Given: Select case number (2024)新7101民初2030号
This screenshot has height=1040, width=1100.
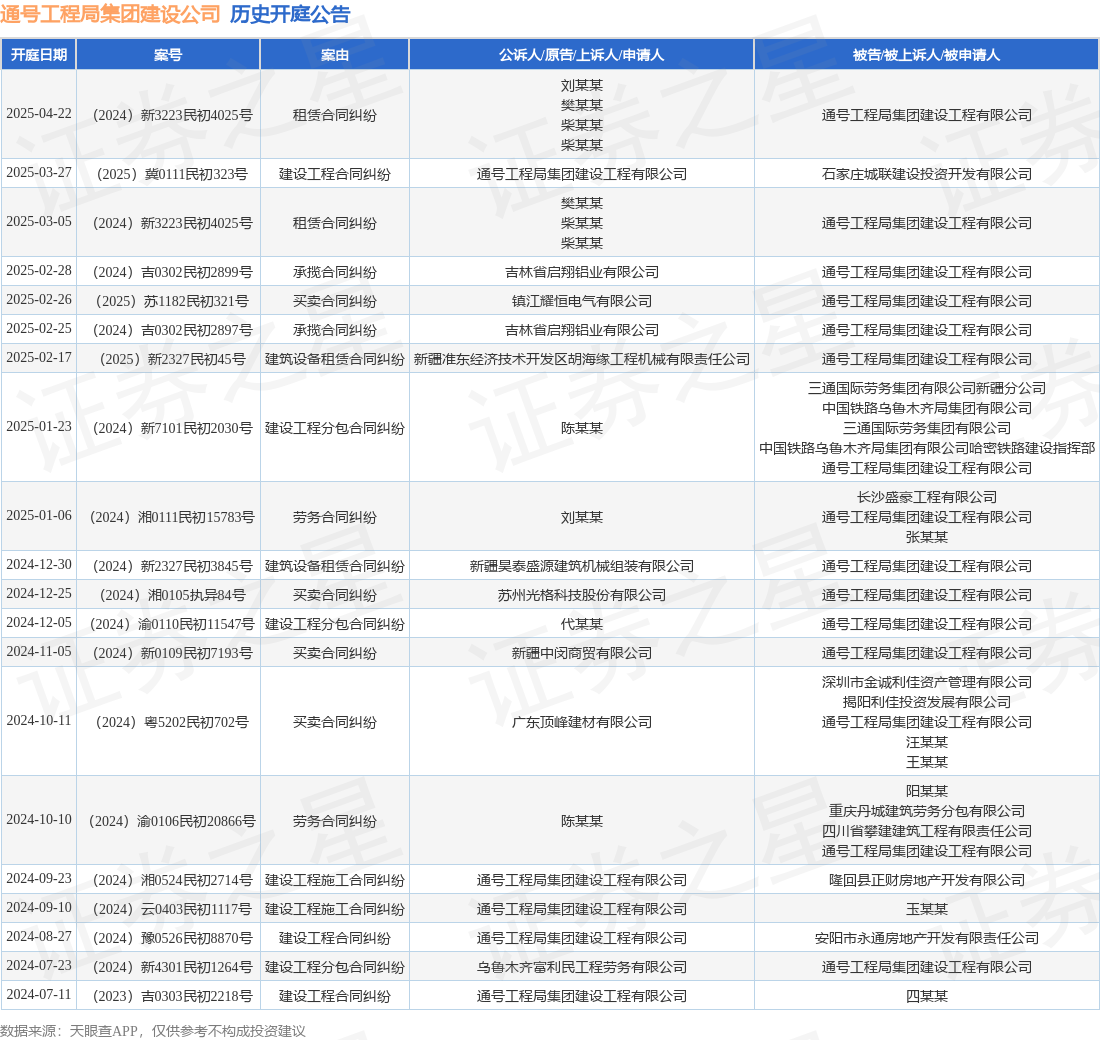Looking at the screenshot, I should [172, 428].
